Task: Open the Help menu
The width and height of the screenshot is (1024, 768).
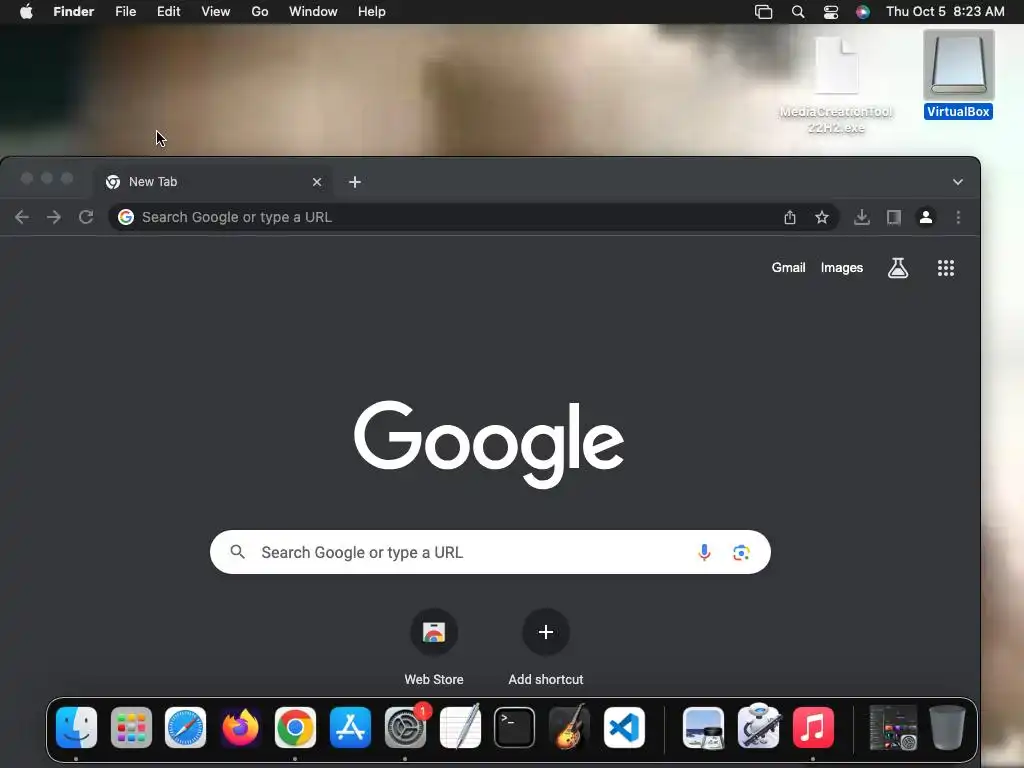Action: 372,12
